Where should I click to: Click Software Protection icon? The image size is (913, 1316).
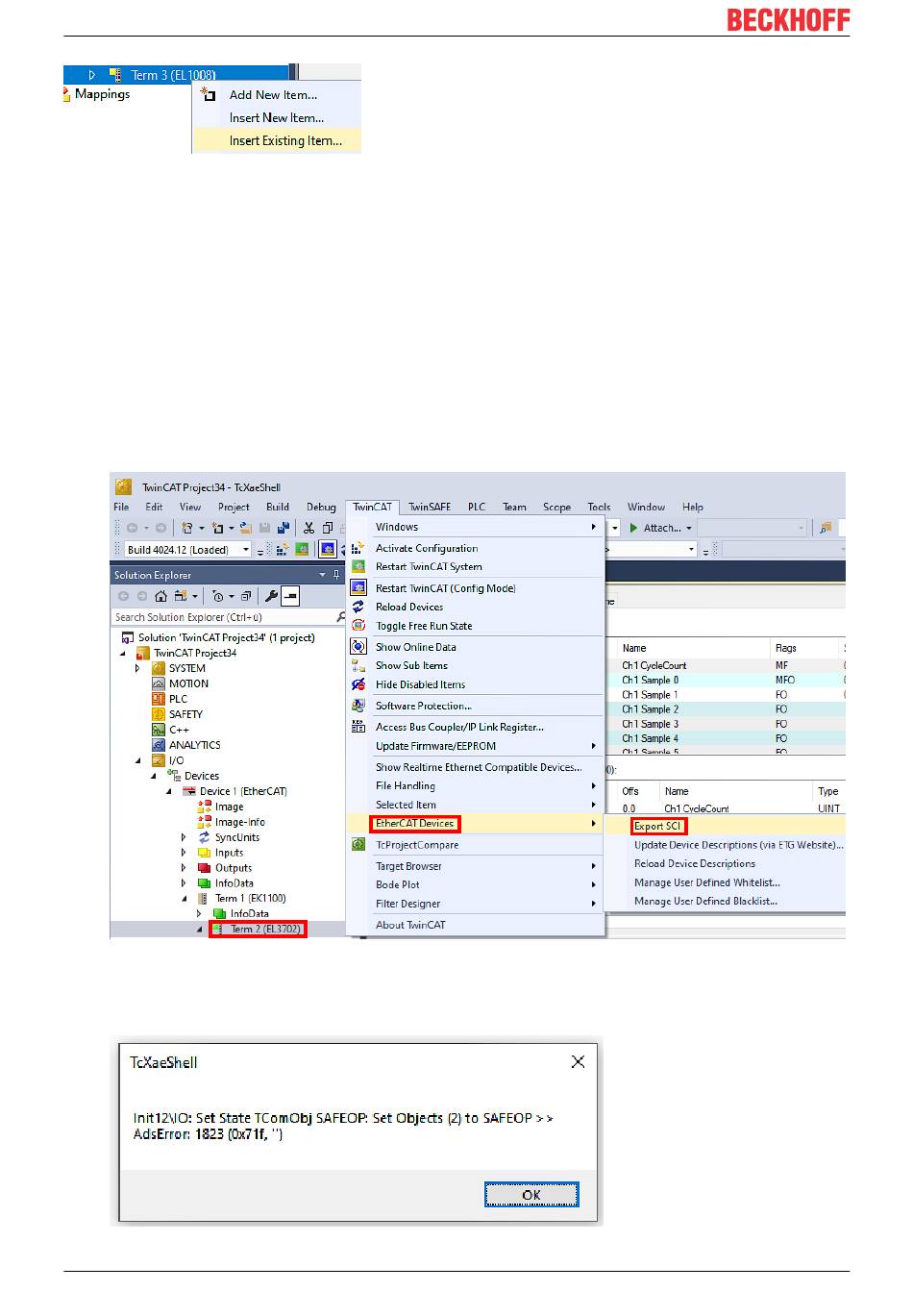coord(358,706)
